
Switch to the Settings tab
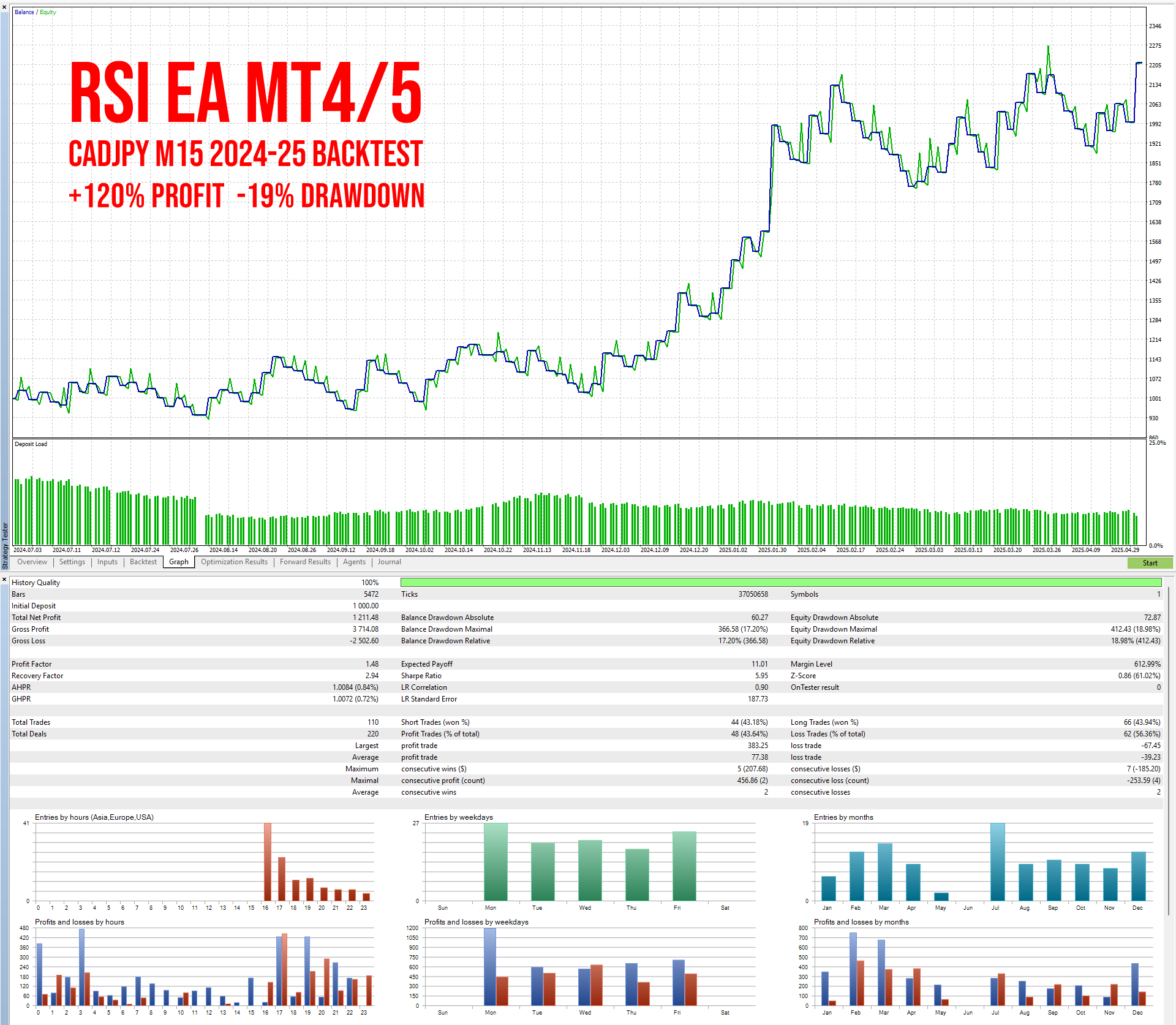[72, 562]
